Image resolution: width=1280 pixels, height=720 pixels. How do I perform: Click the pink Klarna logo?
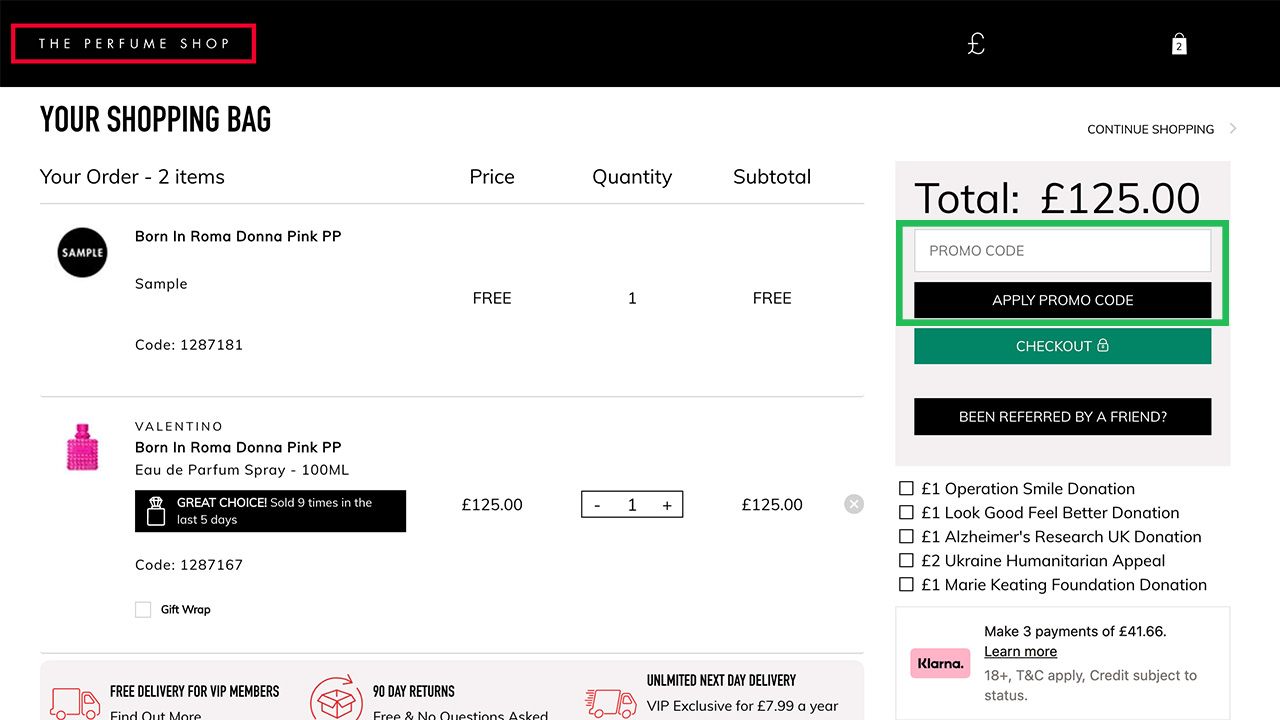pyautogui.click(x=940, y=663)
